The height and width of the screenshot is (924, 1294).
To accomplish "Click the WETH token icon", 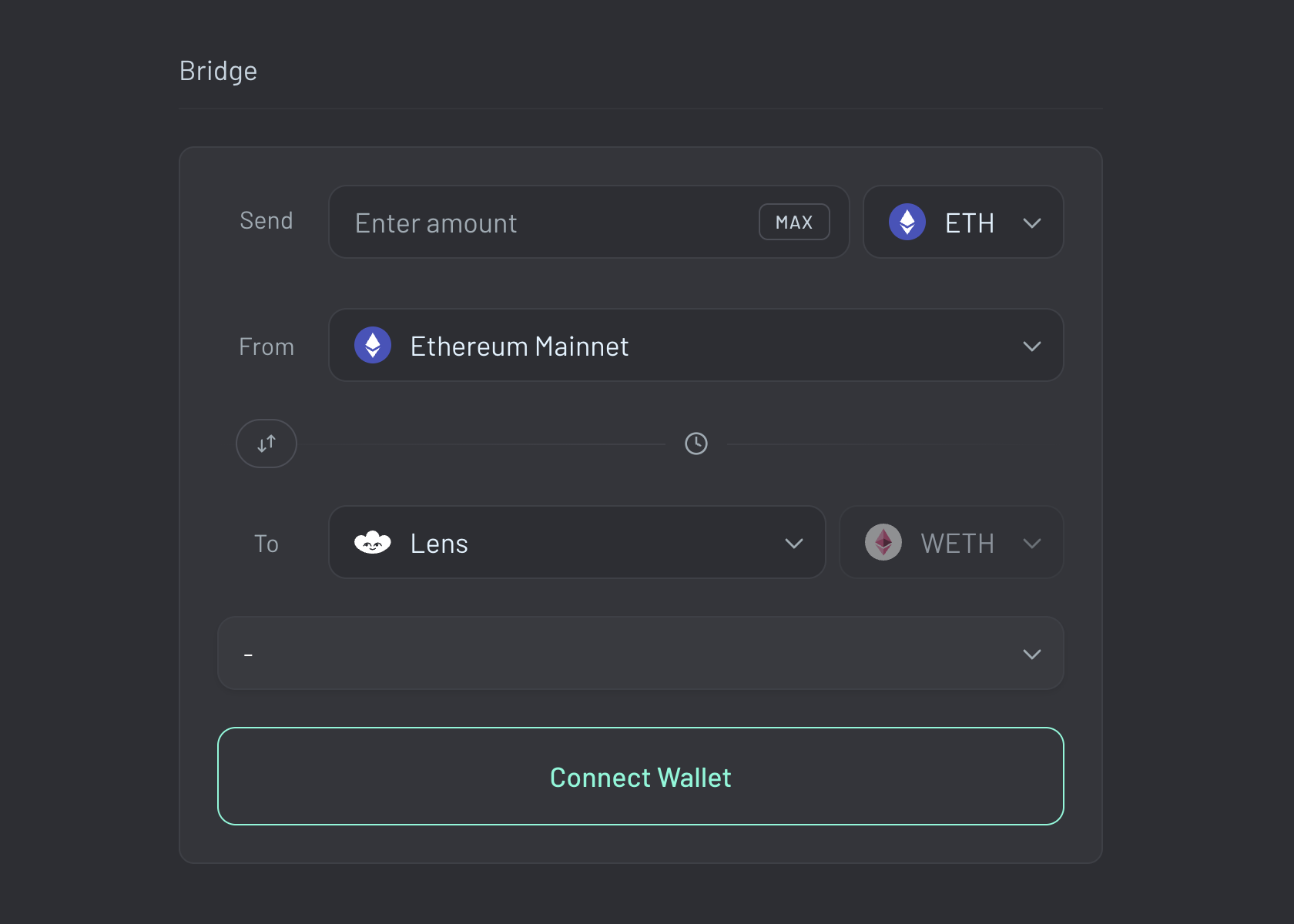I will pos(883,542).
